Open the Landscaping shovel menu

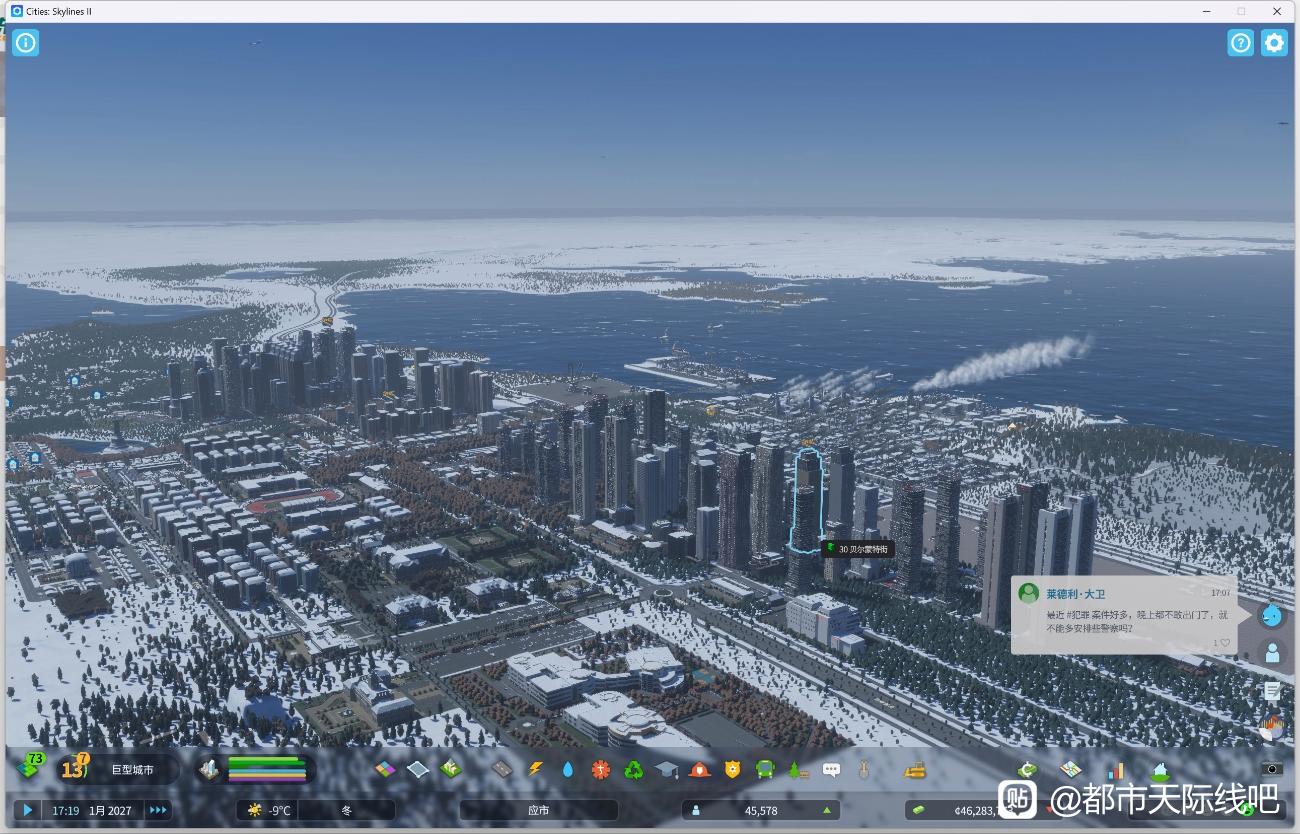[x=863, y=769]
